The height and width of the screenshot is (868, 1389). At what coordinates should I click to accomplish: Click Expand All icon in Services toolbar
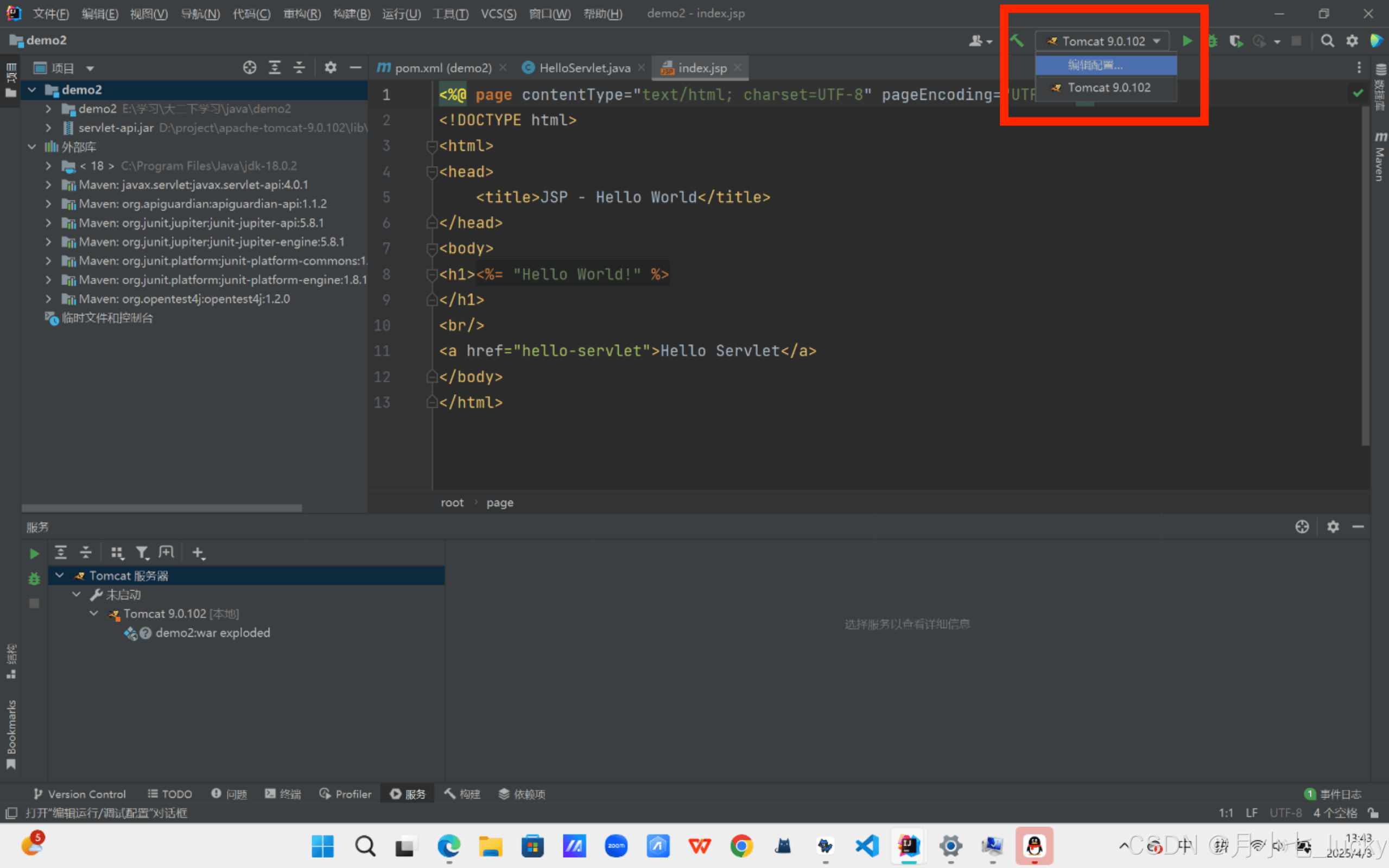point(60,552)
